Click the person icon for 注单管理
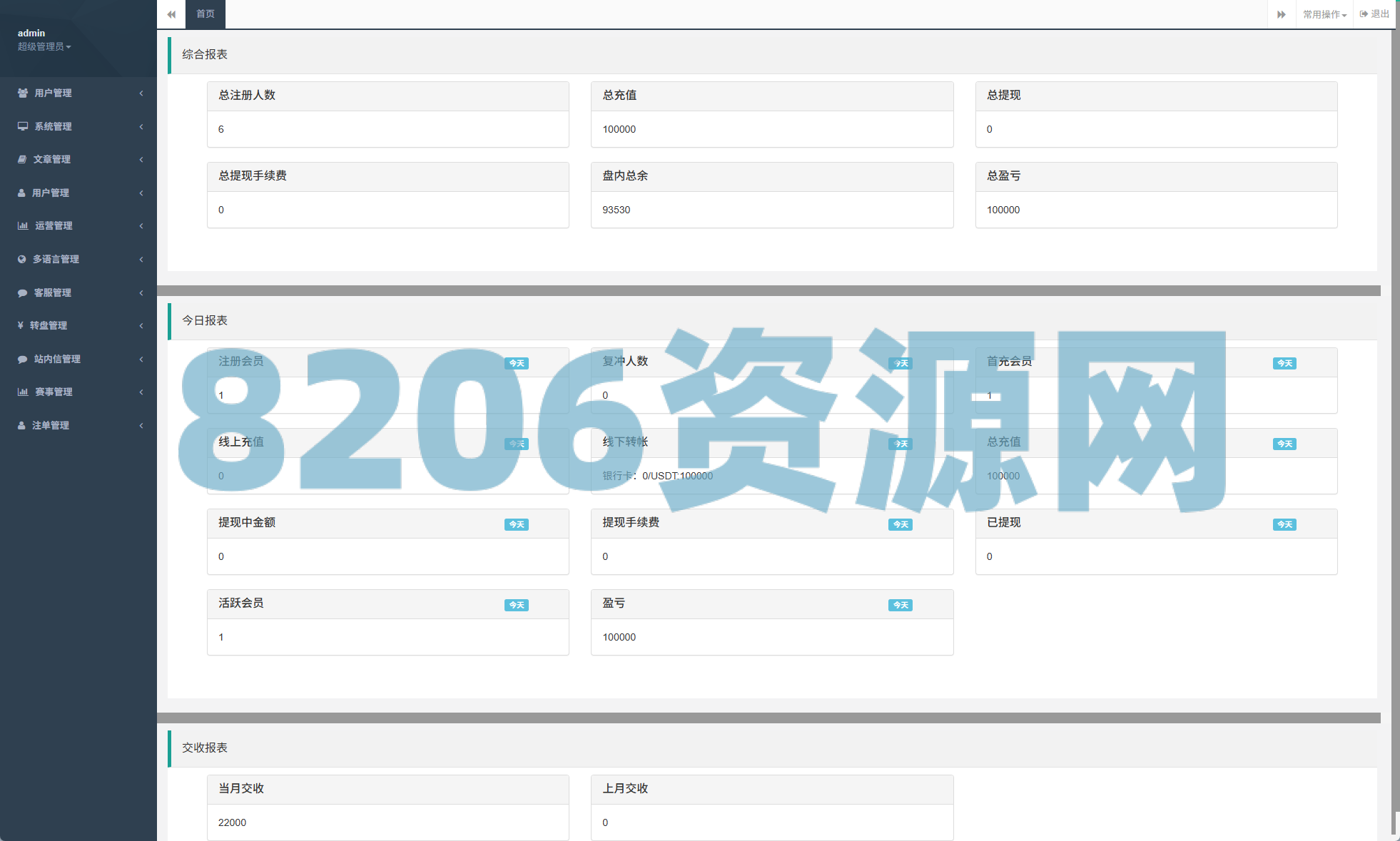Image resolution: width=1400 pixels, height=841 pixels. [x=21, y=425]
